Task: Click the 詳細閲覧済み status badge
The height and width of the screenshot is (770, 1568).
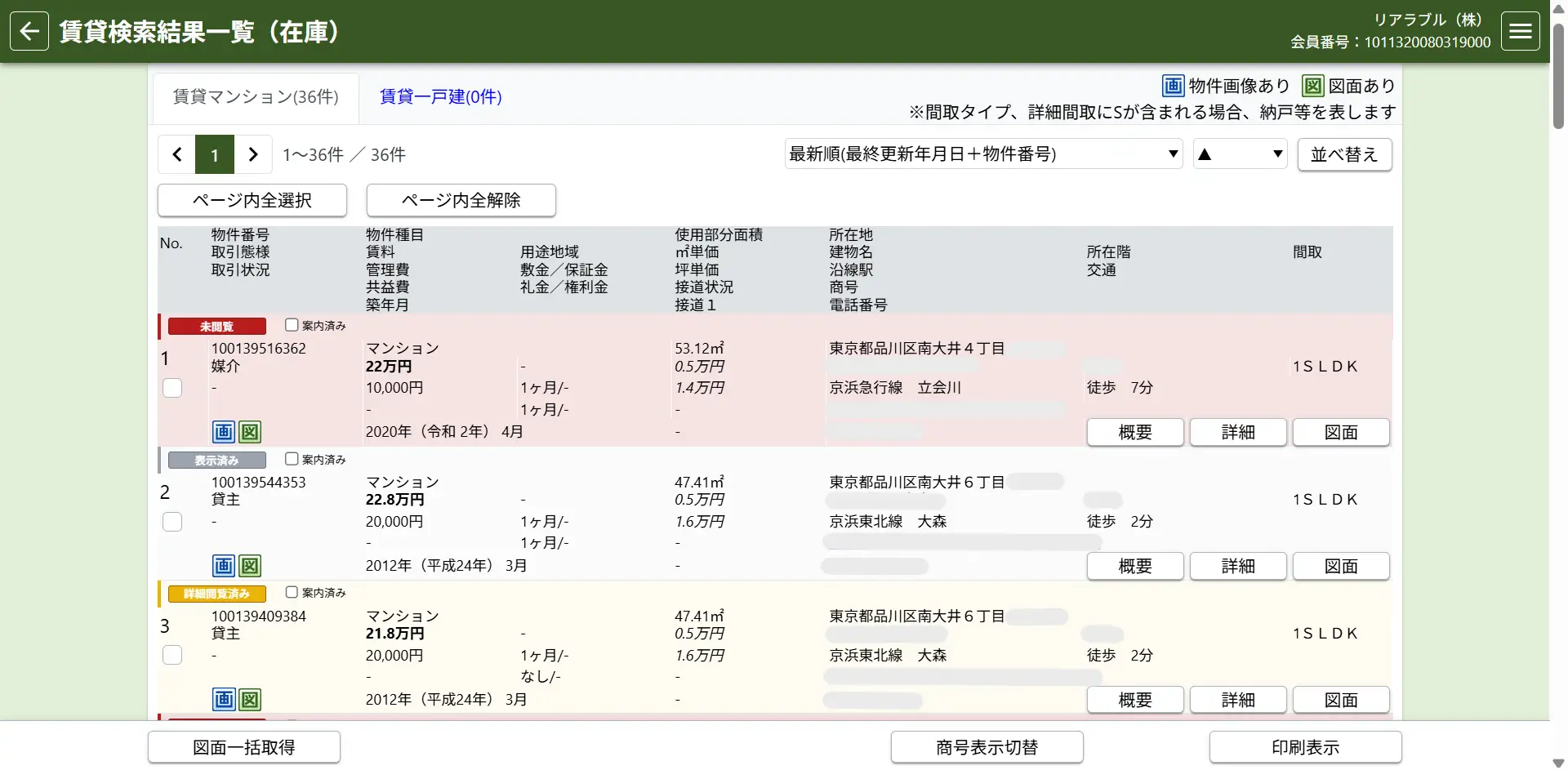Action: [217, 594]
